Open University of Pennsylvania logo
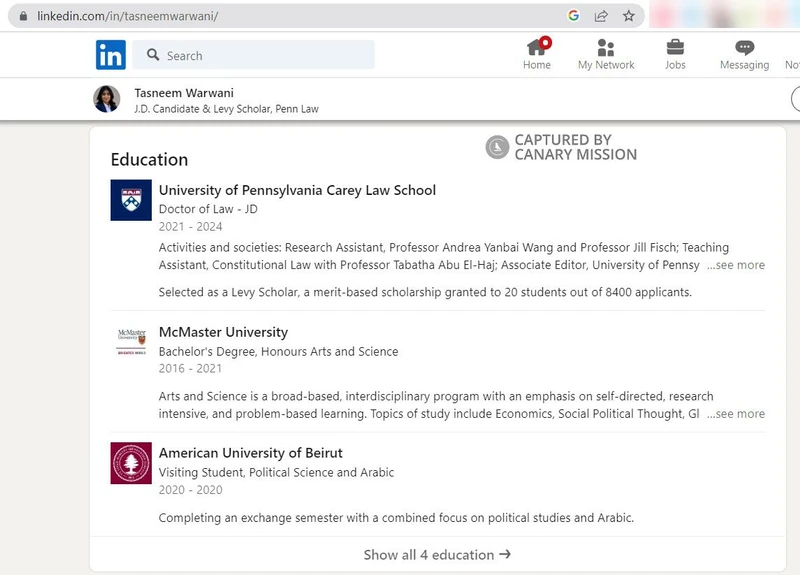The height and width of the screenshot is (575, 800). (x=131, y=200)
